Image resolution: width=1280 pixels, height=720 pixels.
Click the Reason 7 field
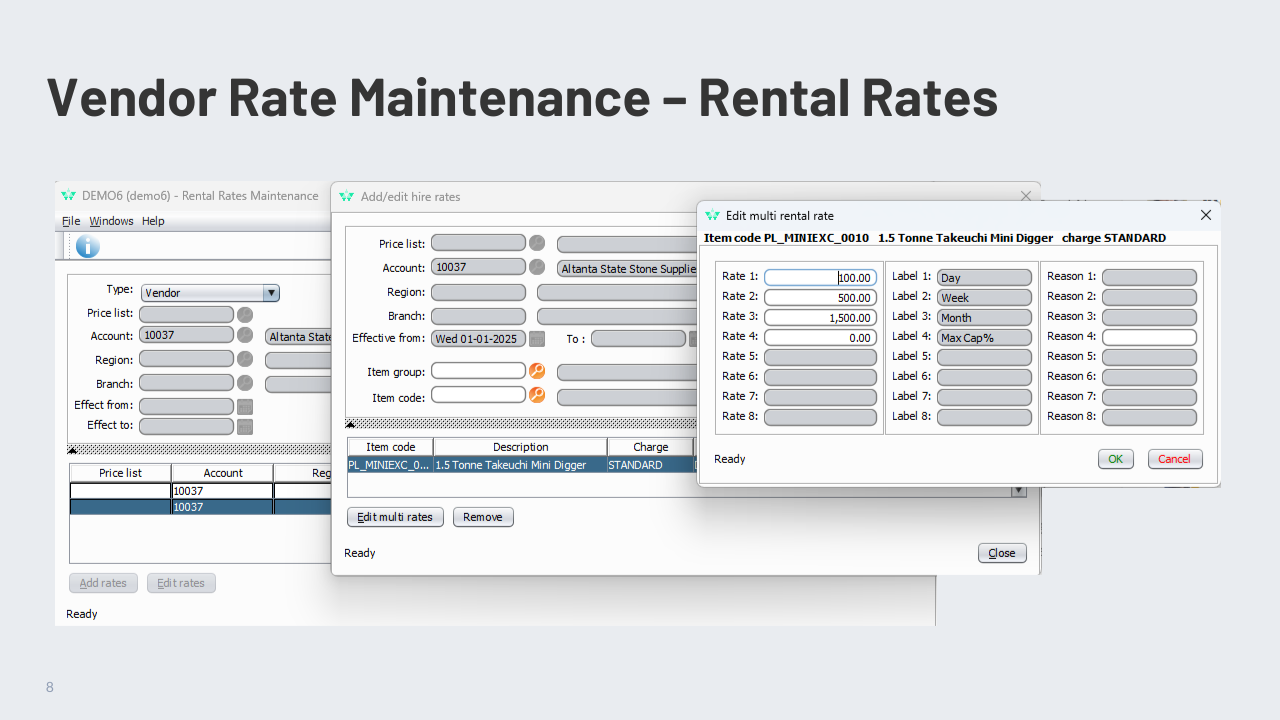tap(1149, 397)
